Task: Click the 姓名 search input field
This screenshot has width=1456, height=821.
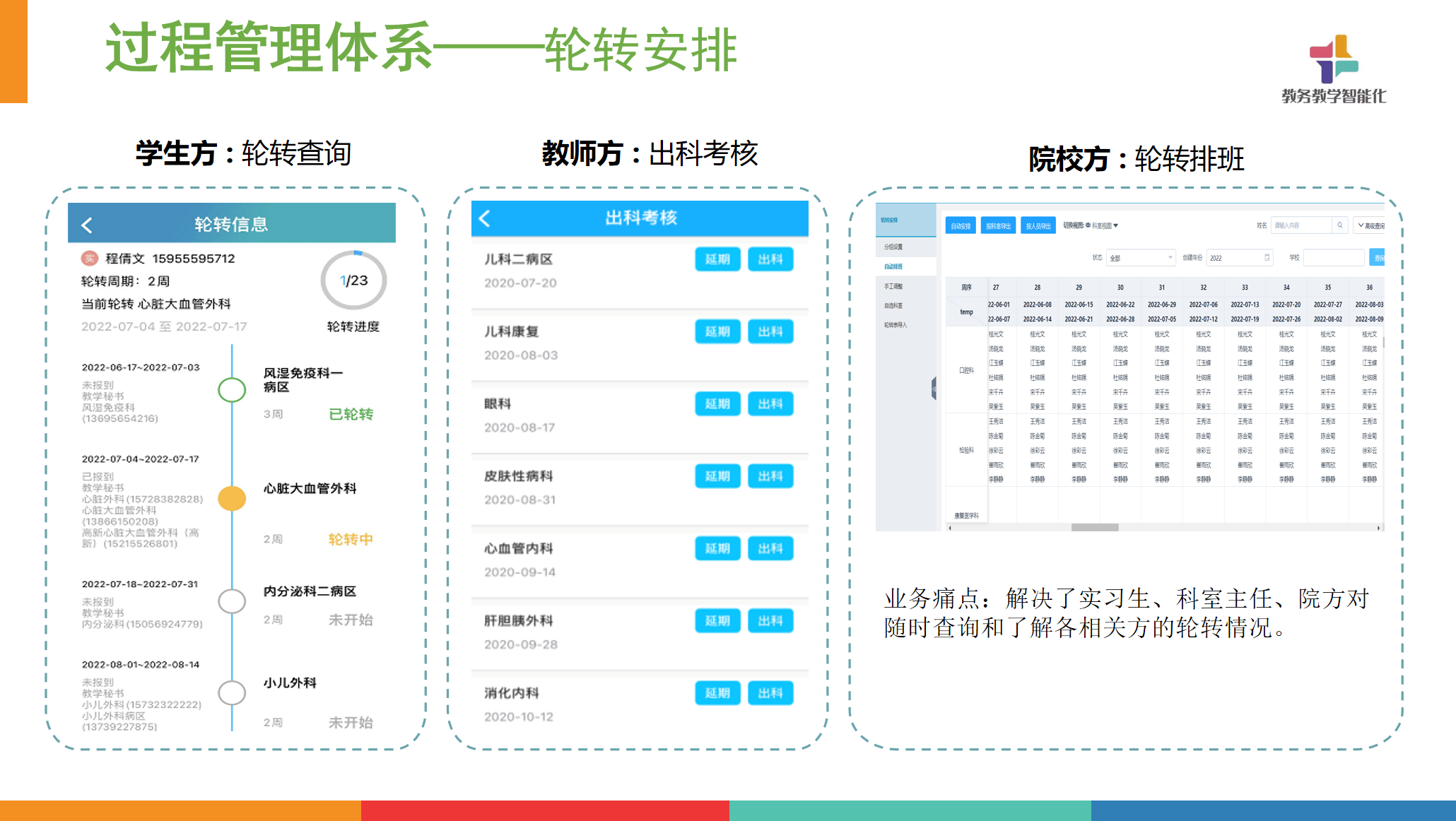Action: tap(1301, 225)
